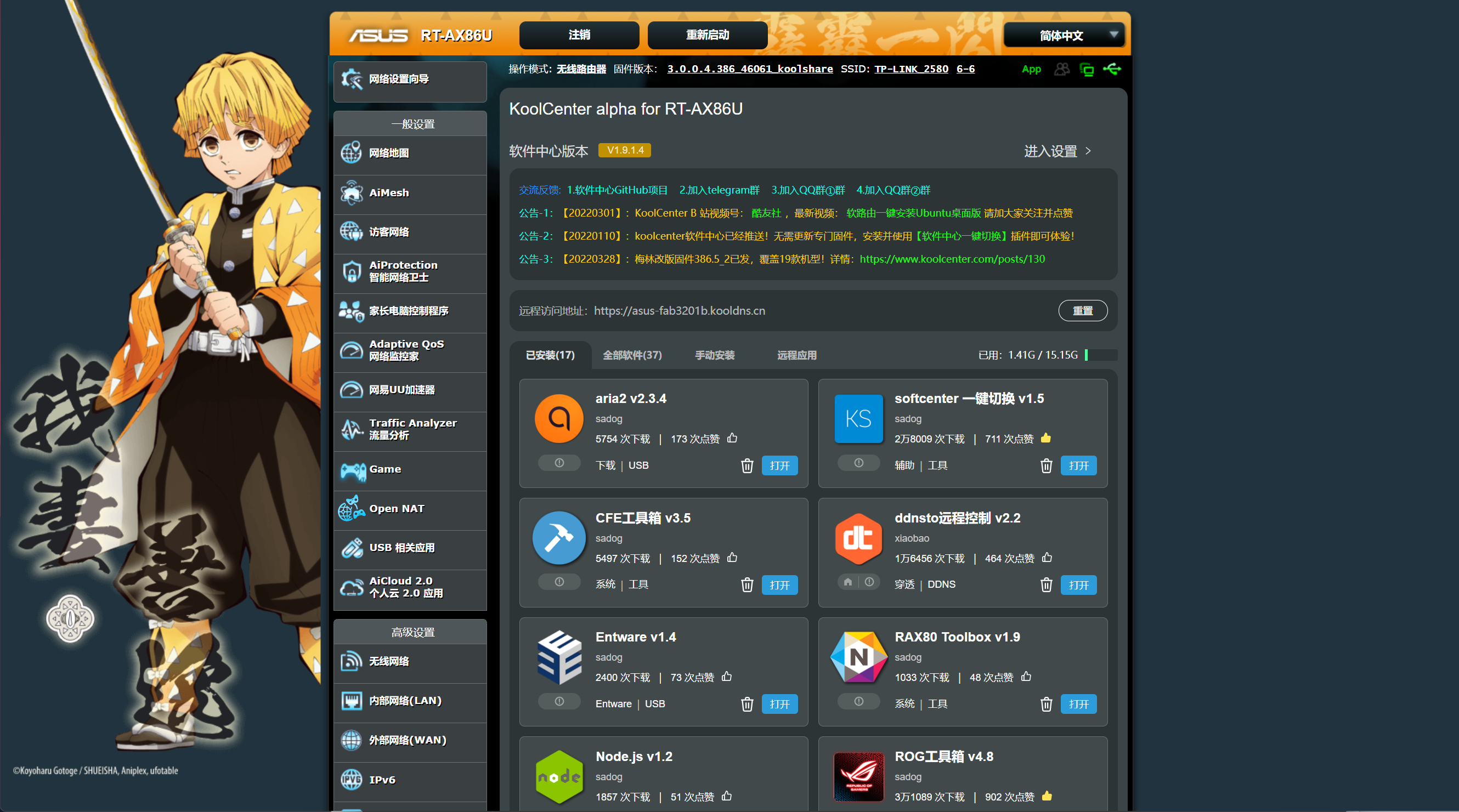Click info pill under Entware icon
1459x812 pixels.
559,701
